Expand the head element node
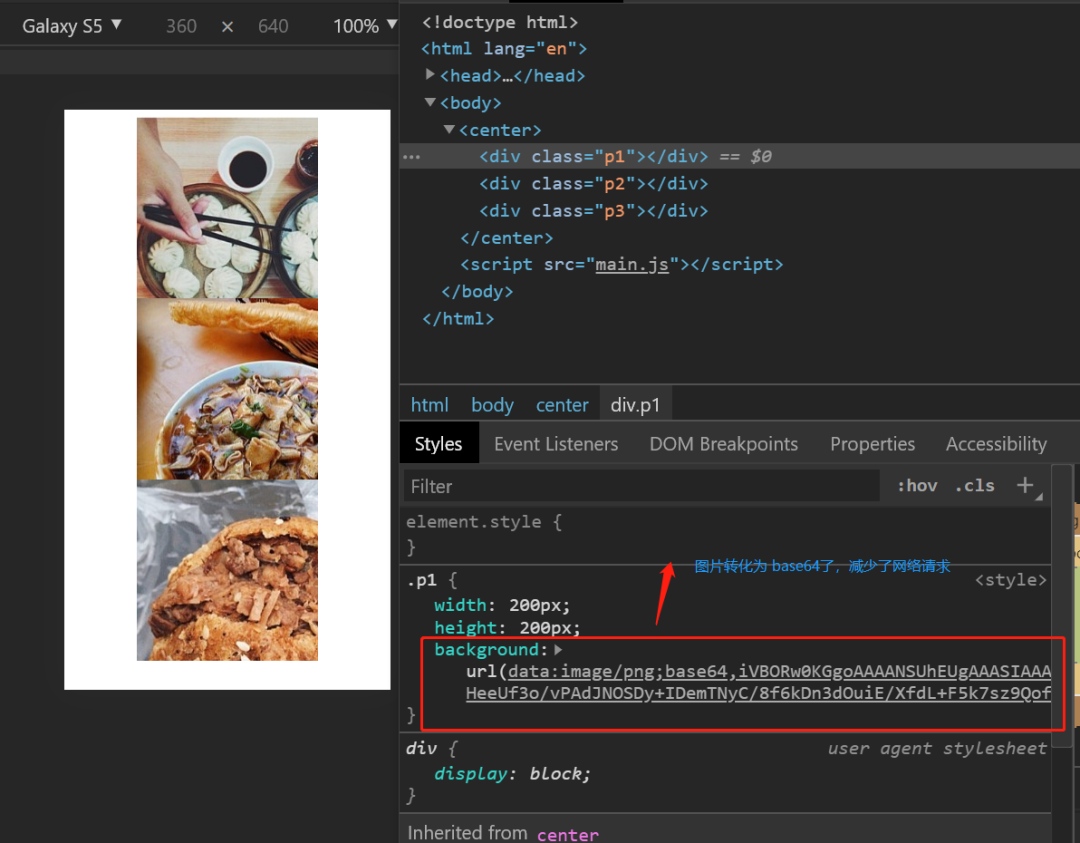 pos(430,74)
